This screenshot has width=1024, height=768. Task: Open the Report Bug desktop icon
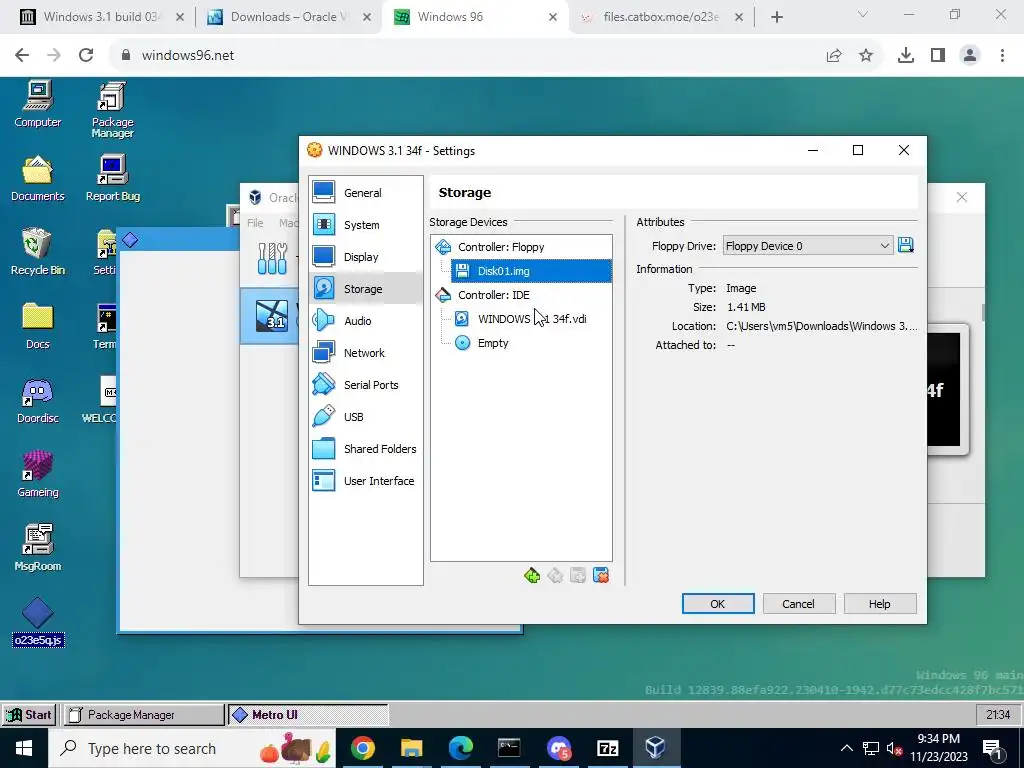112,178
